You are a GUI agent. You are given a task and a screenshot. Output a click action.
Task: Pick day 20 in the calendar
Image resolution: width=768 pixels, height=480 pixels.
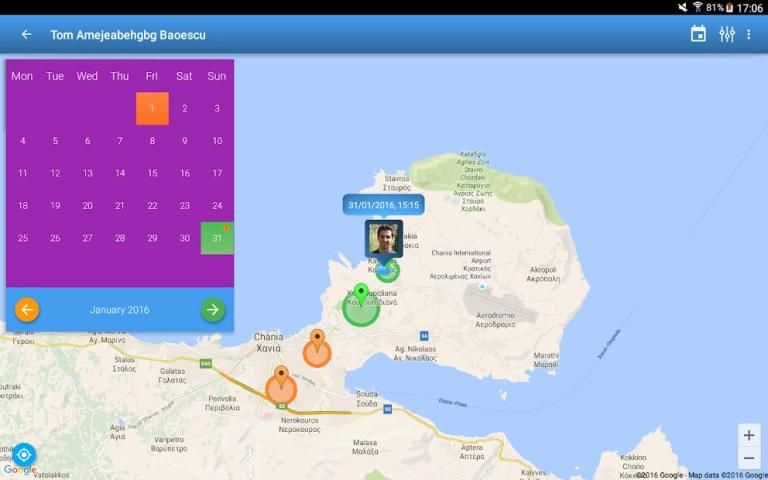pos(87,206)
